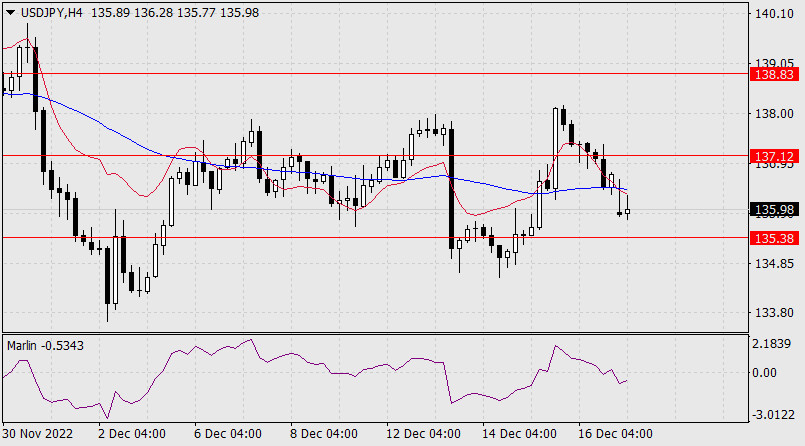805x446 pixels.
Task: Click the 139.05 value on price scale
Action: pos(775,61)
